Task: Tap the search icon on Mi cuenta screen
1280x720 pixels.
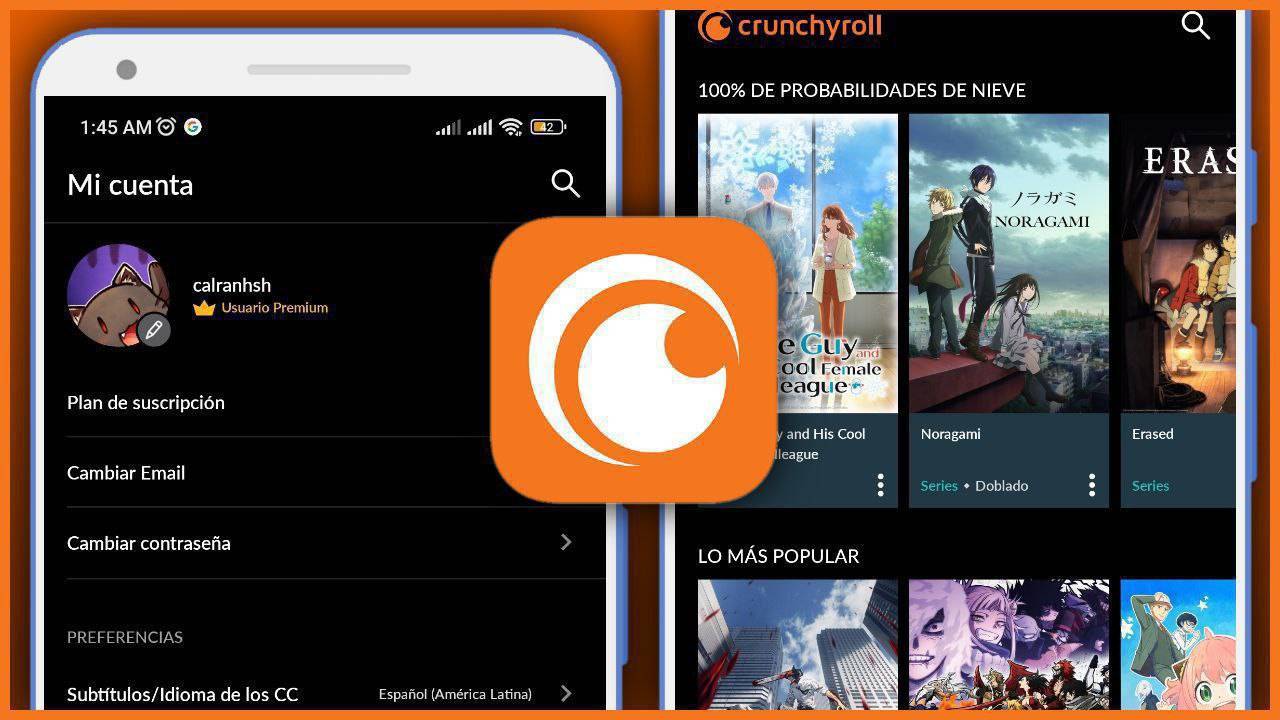Action: click(565, 183)
